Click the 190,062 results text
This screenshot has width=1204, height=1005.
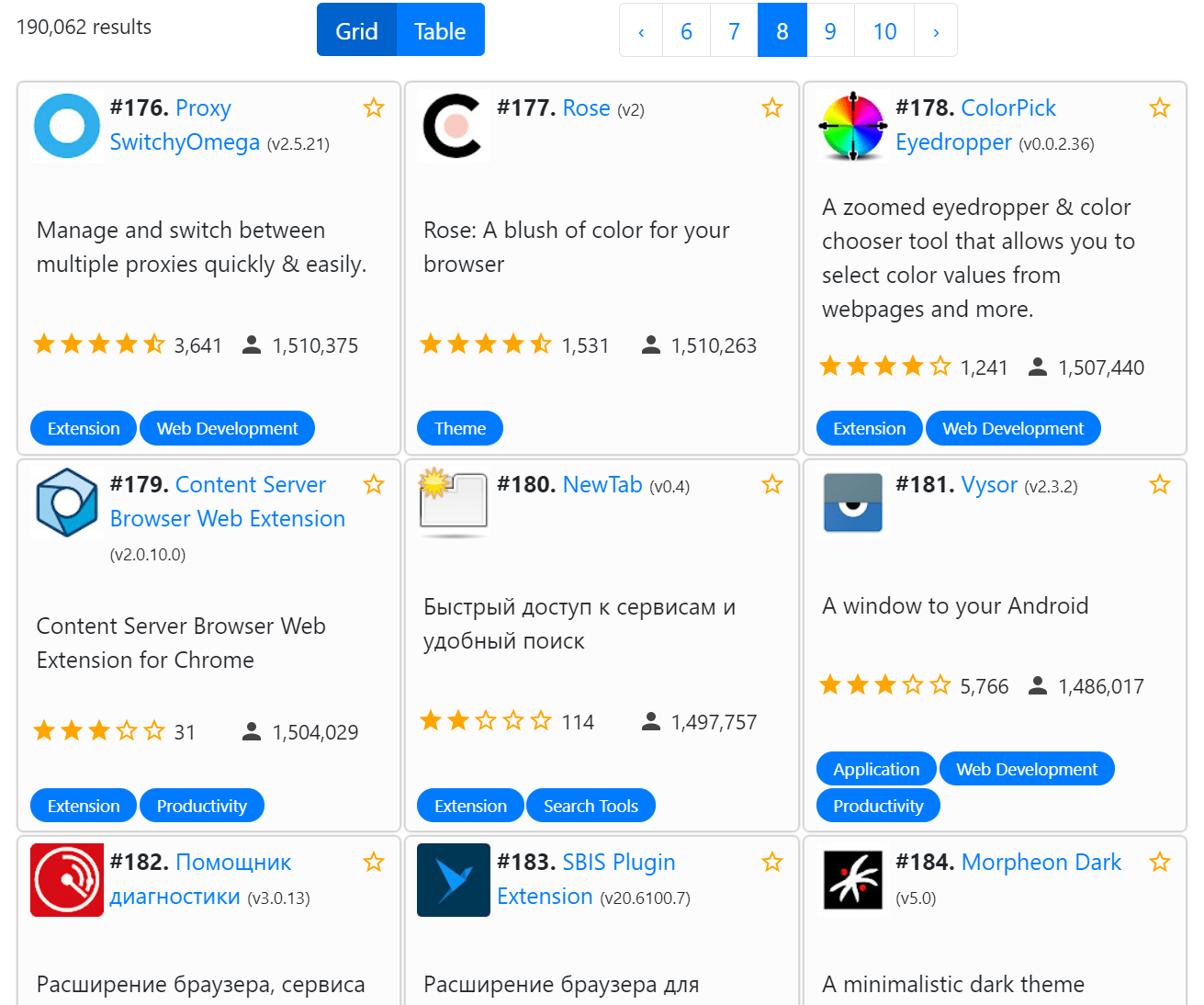(x=84, y=27)
